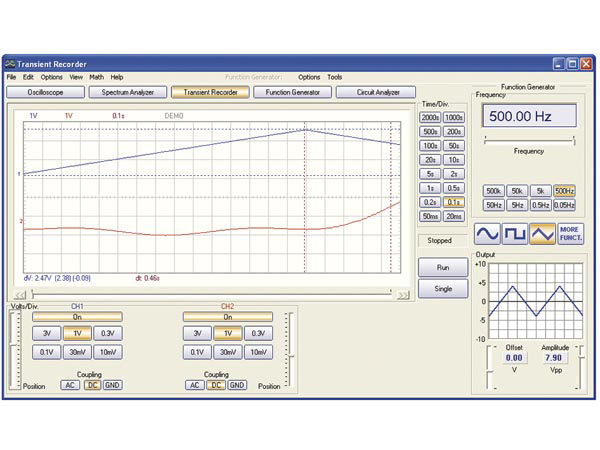Set time base to 2000s
Viewport: 600px width, 450px height.
coord(430,117)
